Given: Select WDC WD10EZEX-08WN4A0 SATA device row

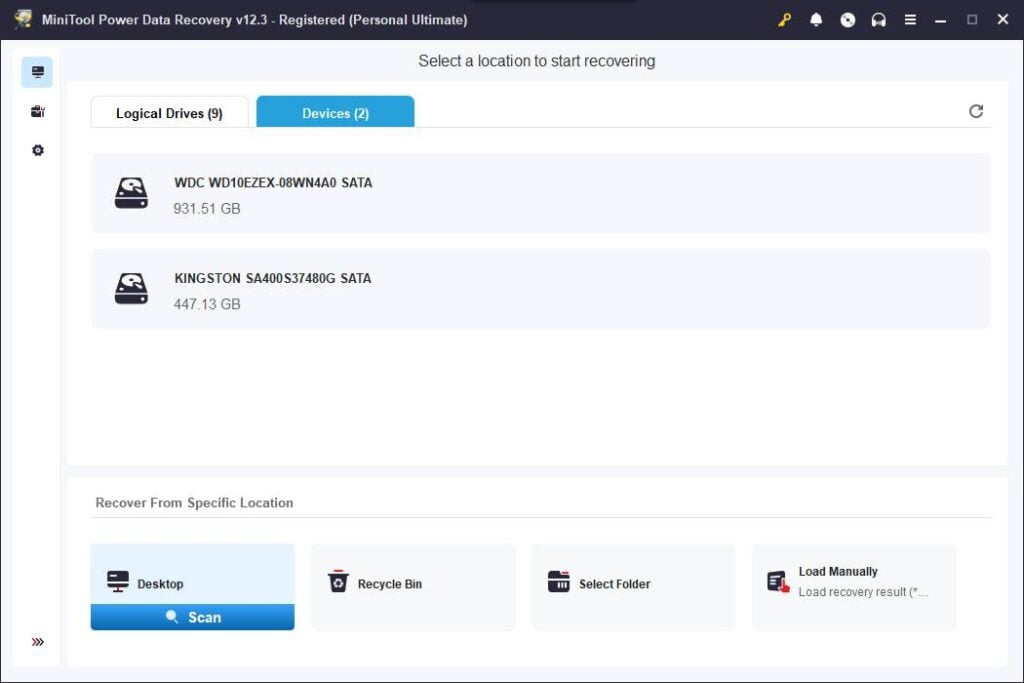Looking at the screenshot, I should coord(541,193).
